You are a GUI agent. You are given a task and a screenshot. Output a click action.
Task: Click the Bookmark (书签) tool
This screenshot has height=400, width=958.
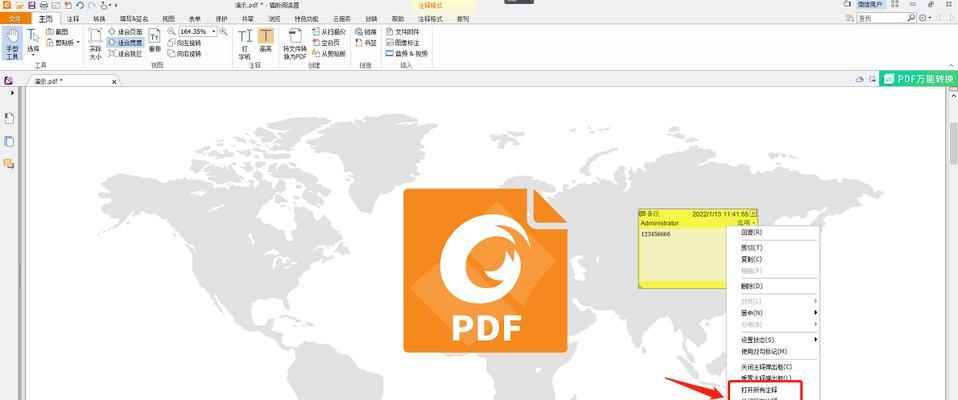tap(366, 43)
